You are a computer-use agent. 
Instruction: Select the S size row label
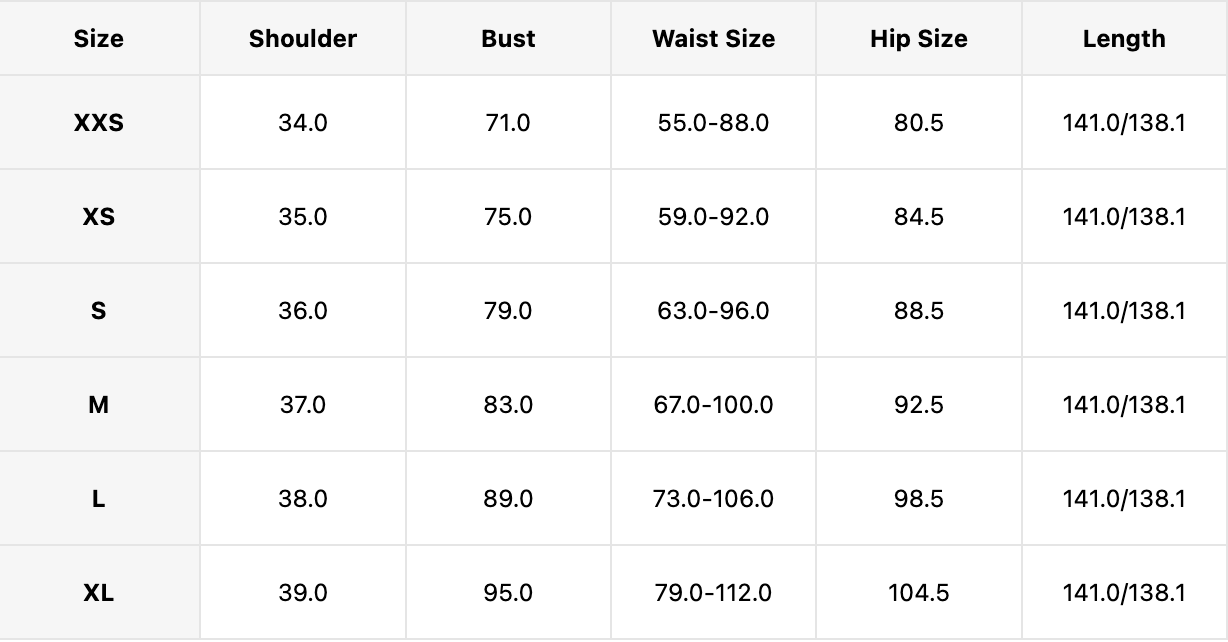[99, 311]
